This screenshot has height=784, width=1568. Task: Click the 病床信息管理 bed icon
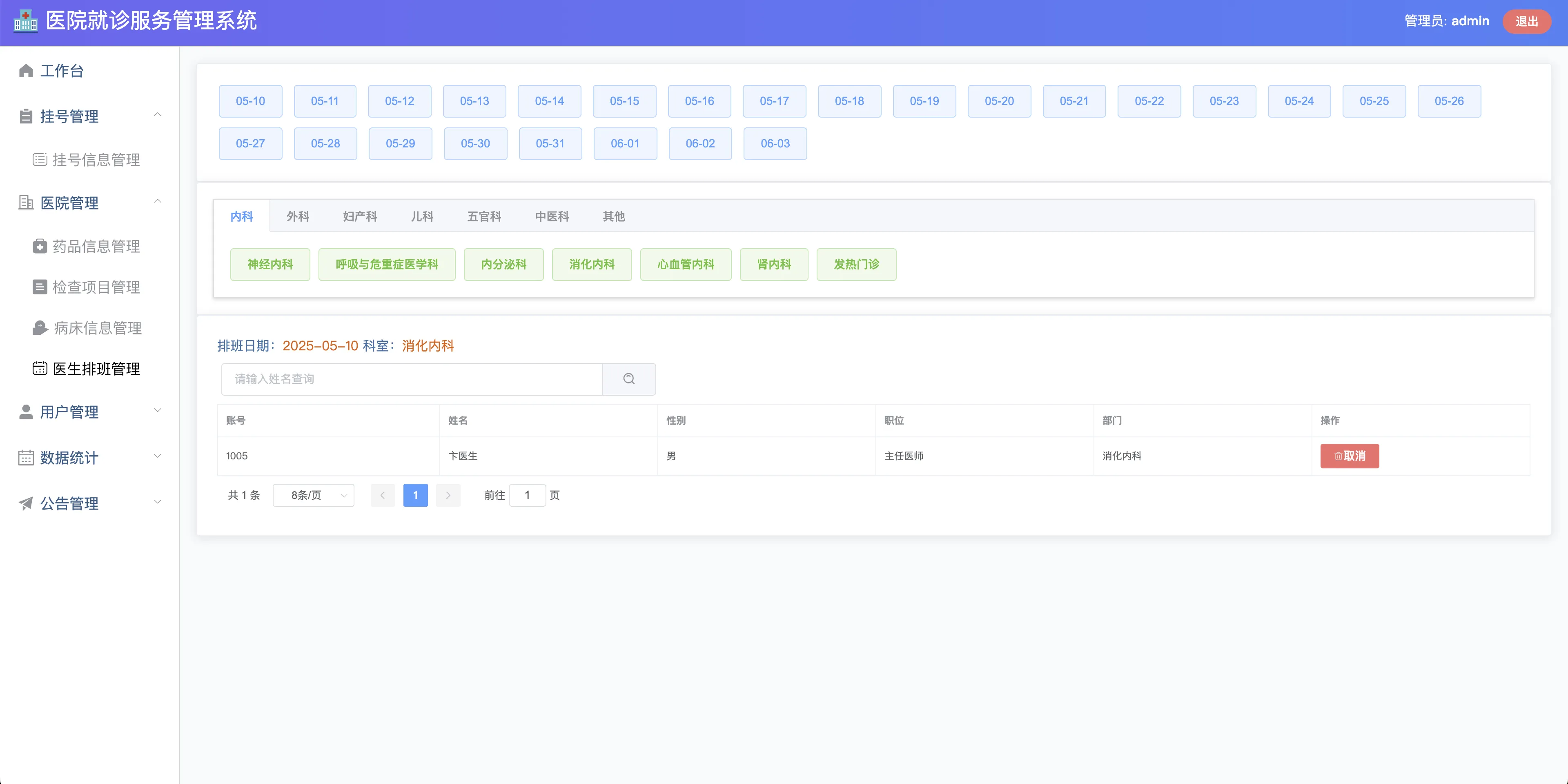pyautogui.click(x=40, y=328)
